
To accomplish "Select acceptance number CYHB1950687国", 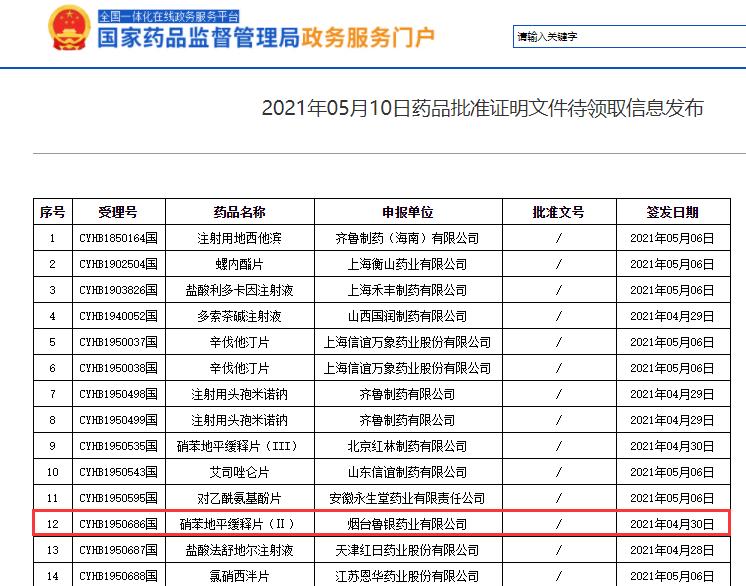I will click(x=118, y=550).
